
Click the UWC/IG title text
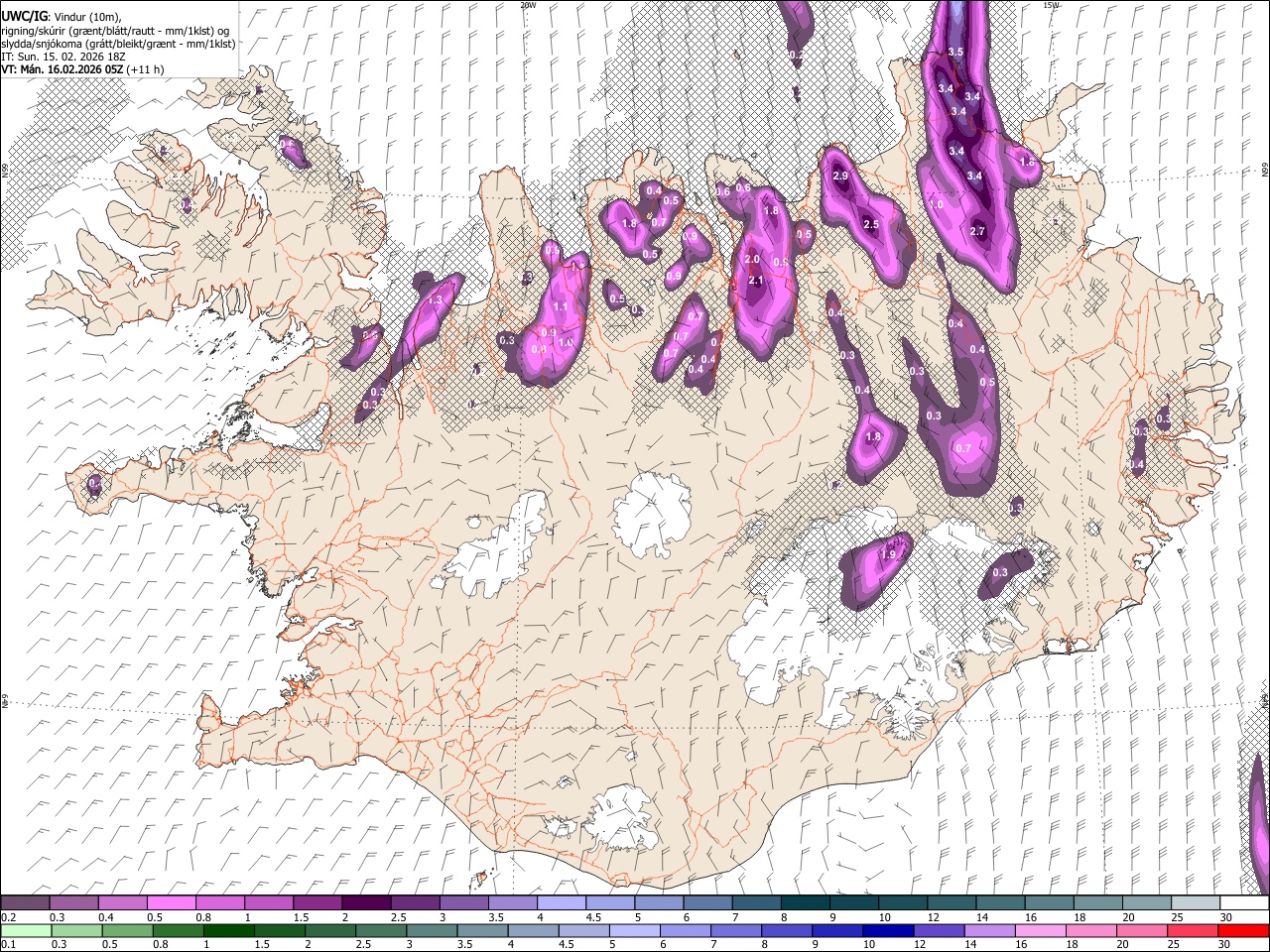tap(24, 18)
